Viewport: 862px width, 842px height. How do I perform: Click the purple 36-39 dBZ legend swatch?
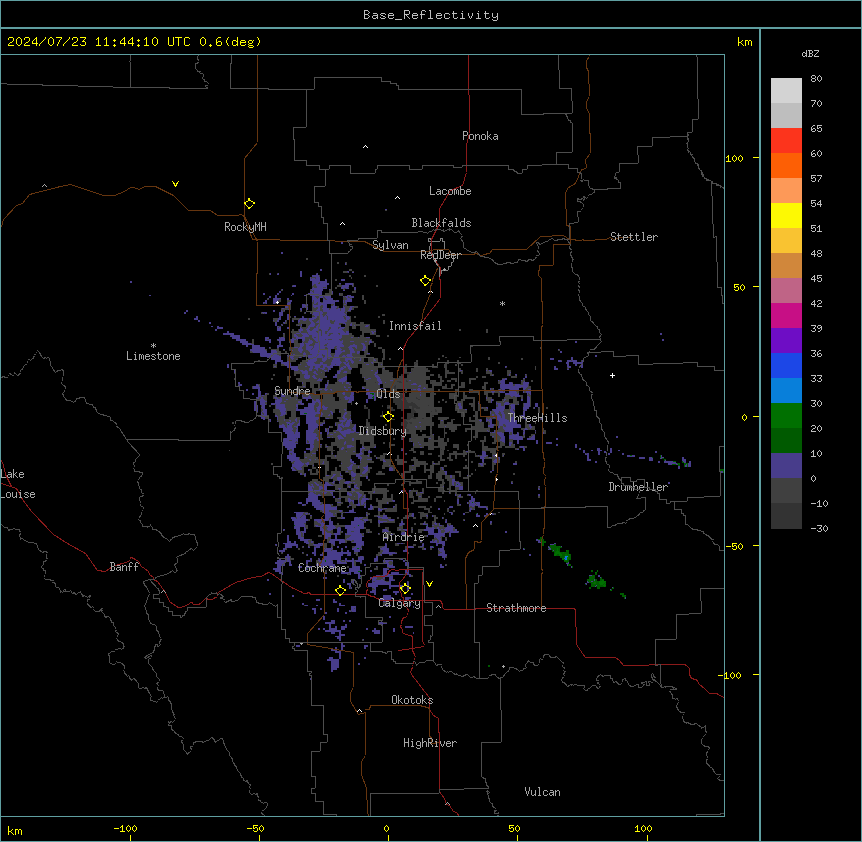[x=786, y=340]
